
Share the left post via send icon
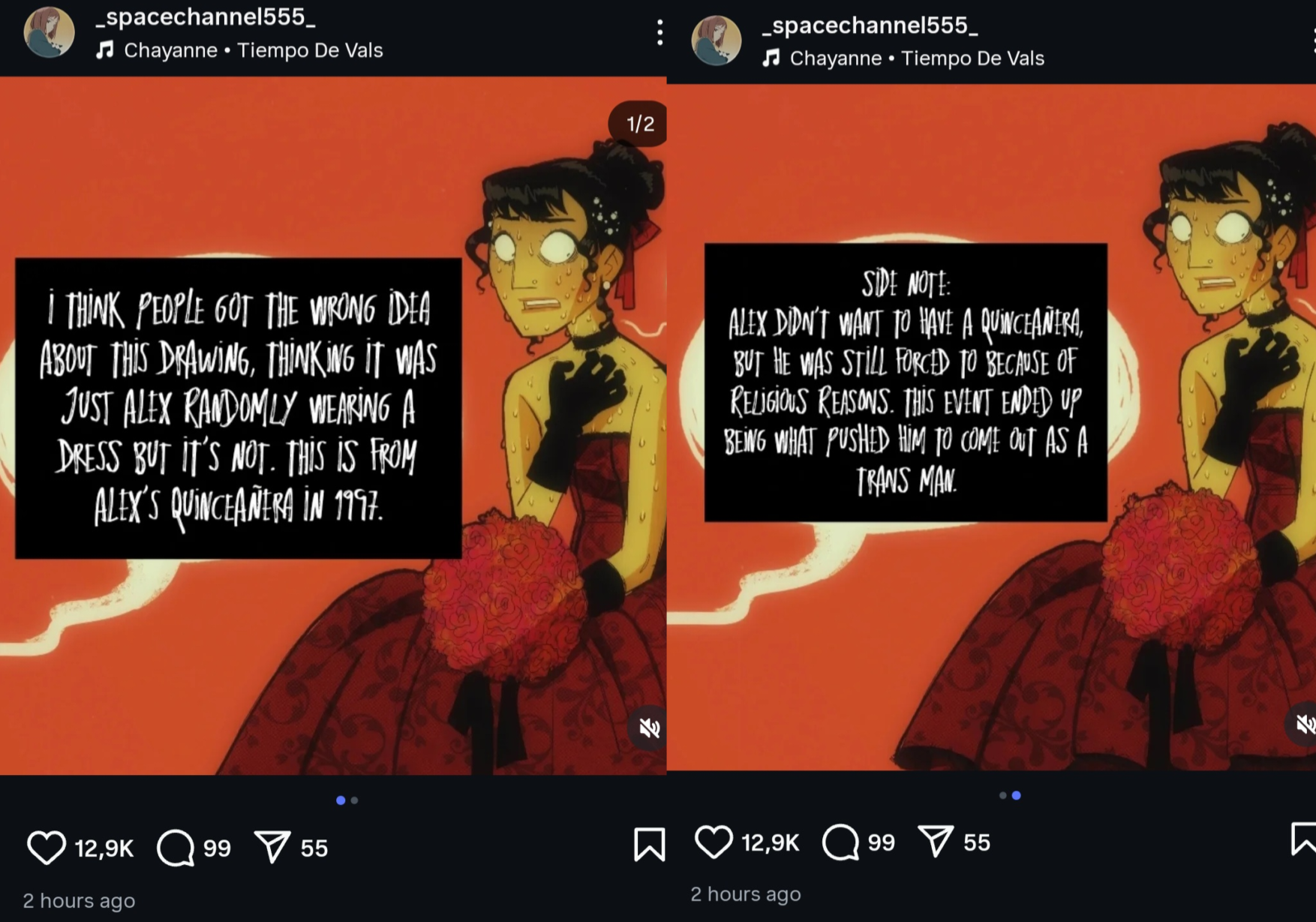(x=272, y=847)
